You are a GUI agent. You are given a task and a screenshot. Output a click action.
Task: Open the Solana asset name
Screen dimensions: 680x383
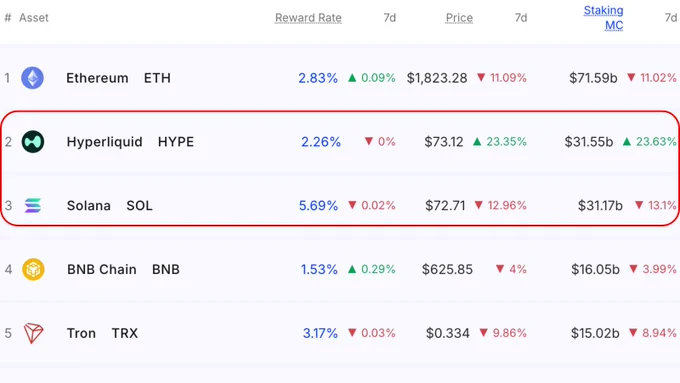coord(89,206)
